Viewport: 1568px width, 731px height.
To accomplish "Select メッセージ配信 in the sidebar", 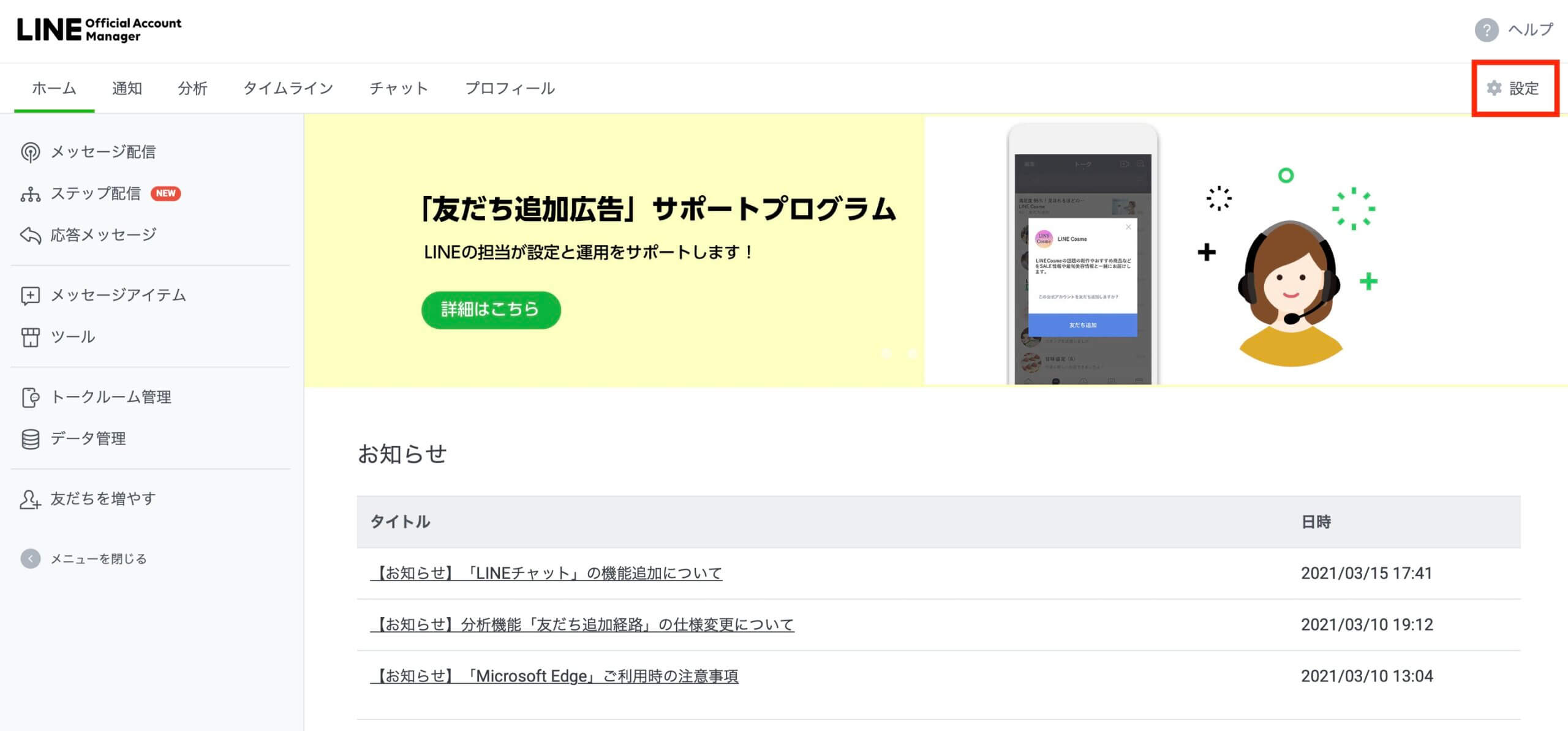I will (103, 152).
